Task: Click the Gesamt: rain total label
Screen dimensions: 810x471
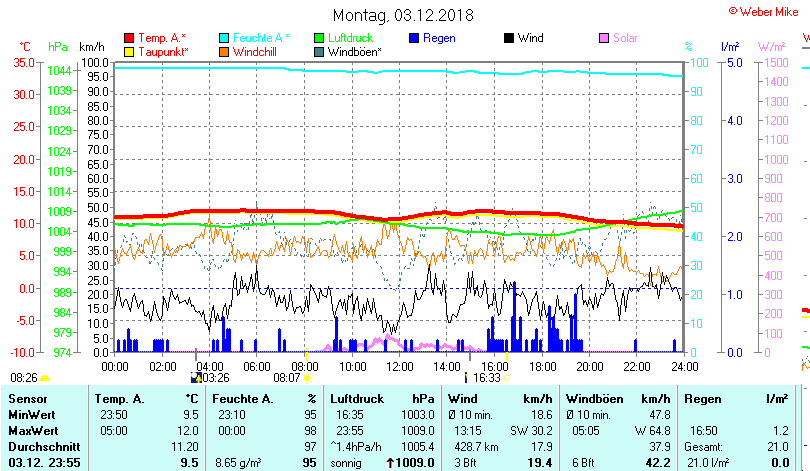Action: 704,447
